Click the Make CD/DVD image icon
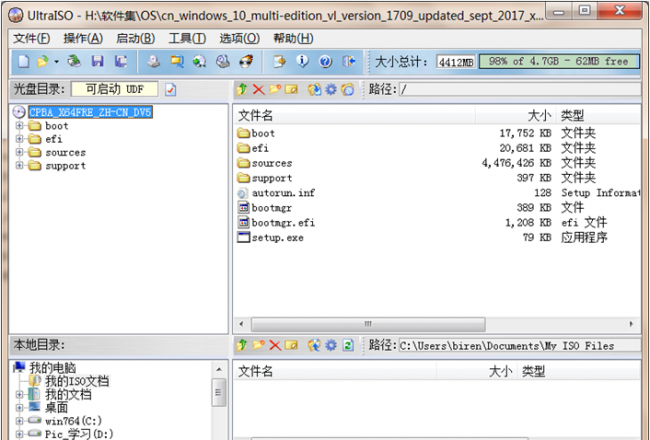The height and width of the screenshot is (440, 650). 154,61
